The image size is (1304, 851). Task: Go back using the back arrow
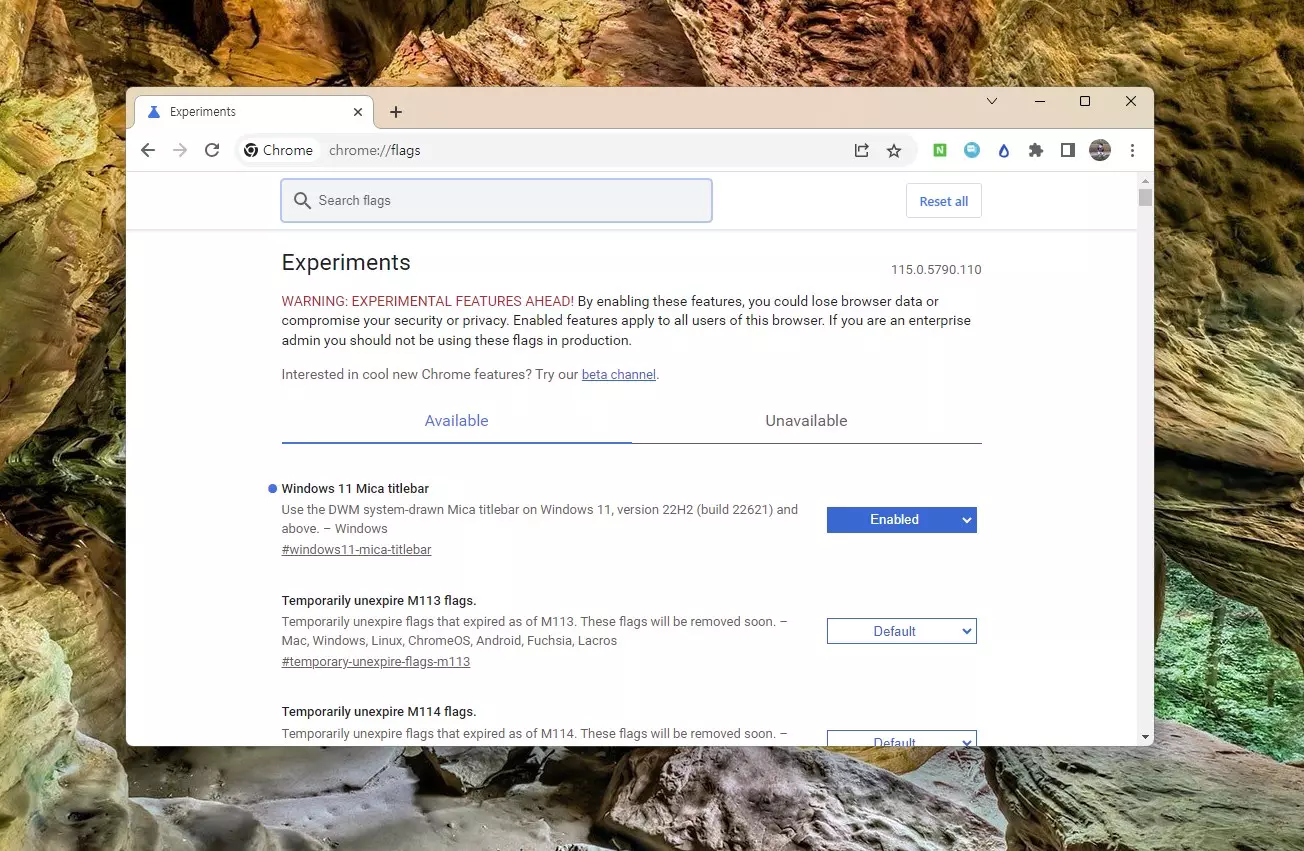tap(148, 150)
